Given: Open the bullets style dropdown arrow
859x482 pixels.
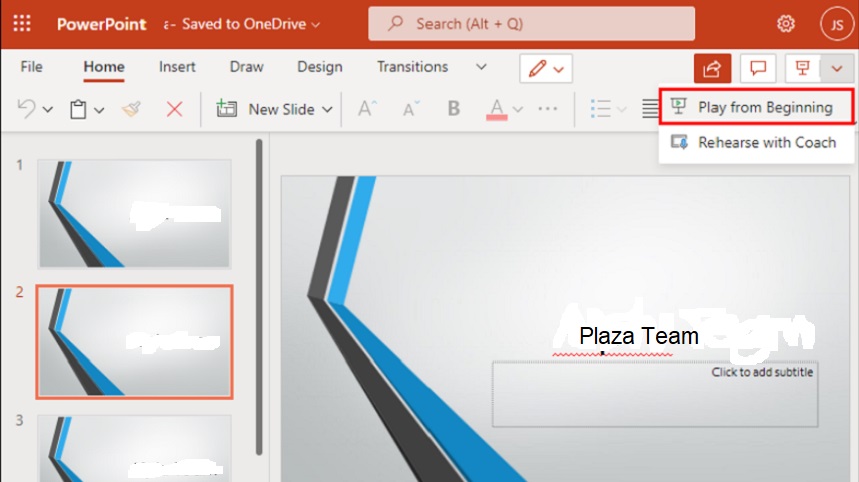Looking at the screenshot, I should tap(622, 110).
